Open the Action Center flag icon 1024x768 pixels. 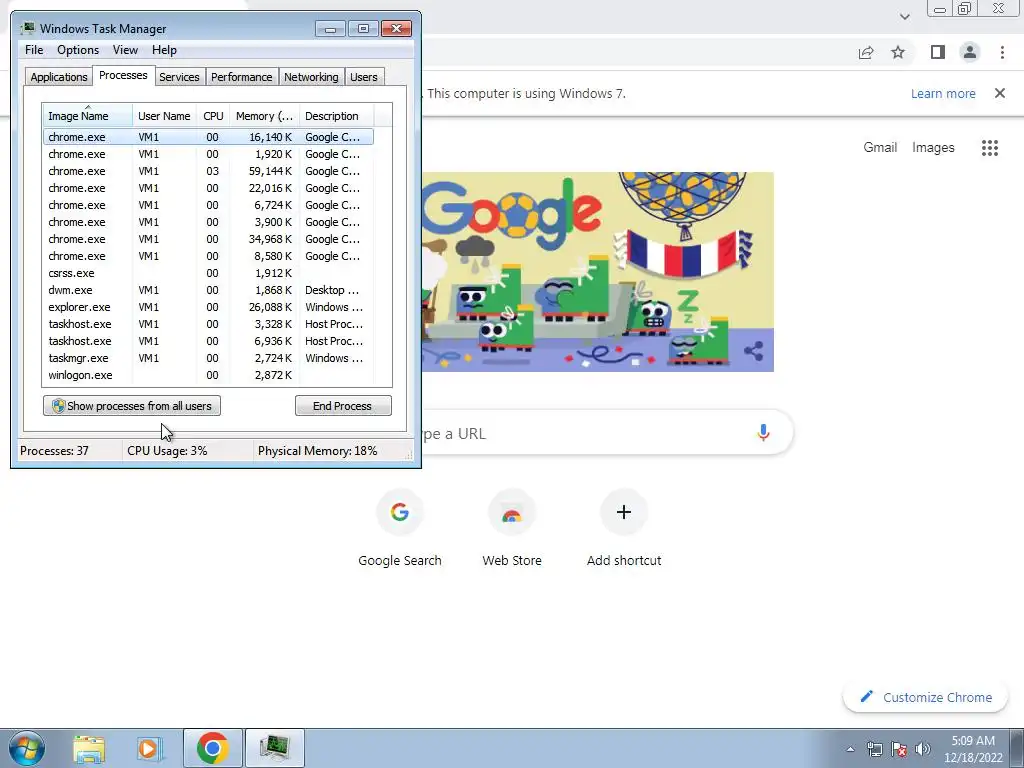(x=899, y=749)
